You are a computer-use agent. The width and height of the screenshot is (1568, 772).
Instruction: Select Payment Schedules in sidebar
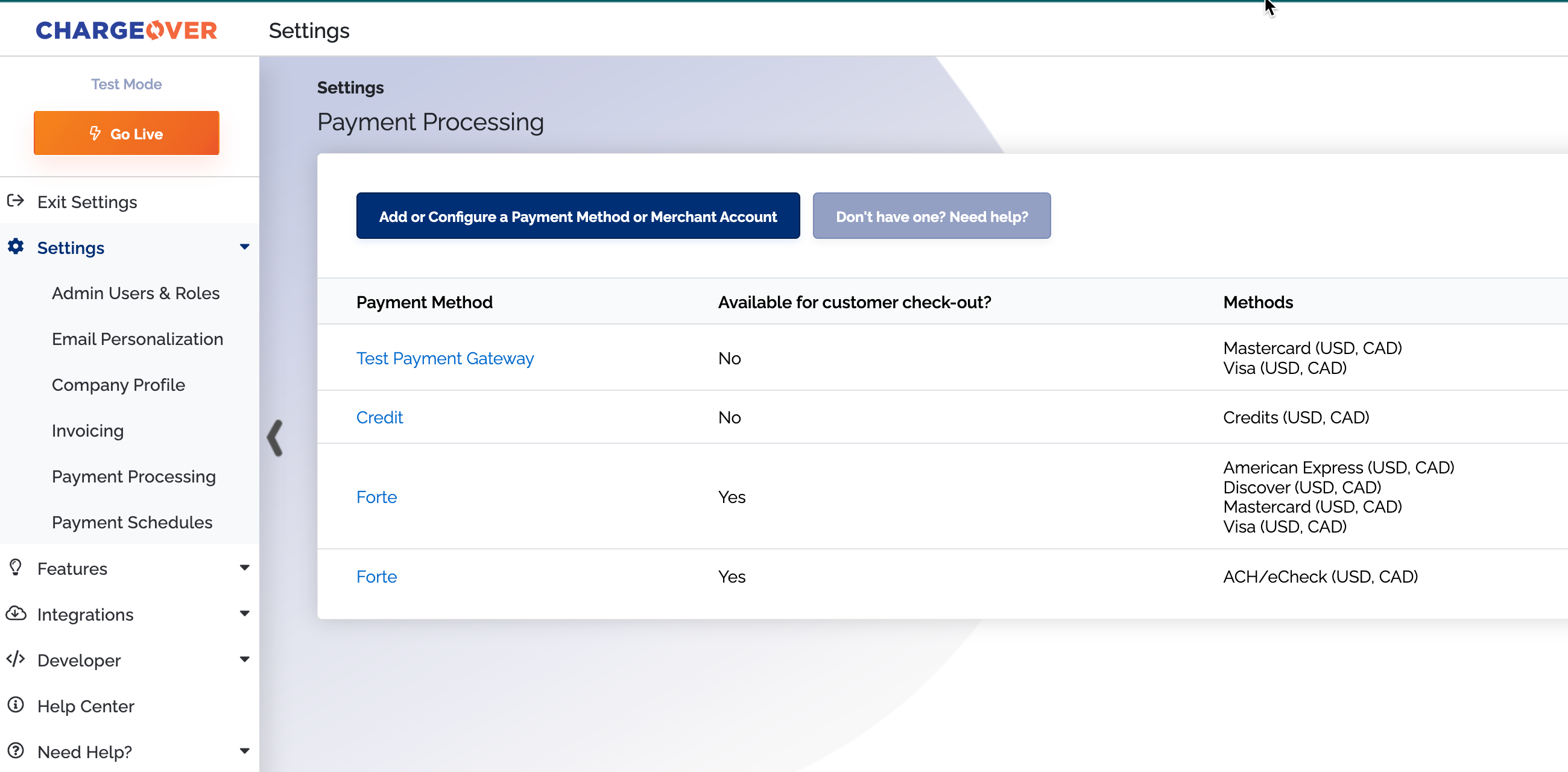(x=131, y=522)
